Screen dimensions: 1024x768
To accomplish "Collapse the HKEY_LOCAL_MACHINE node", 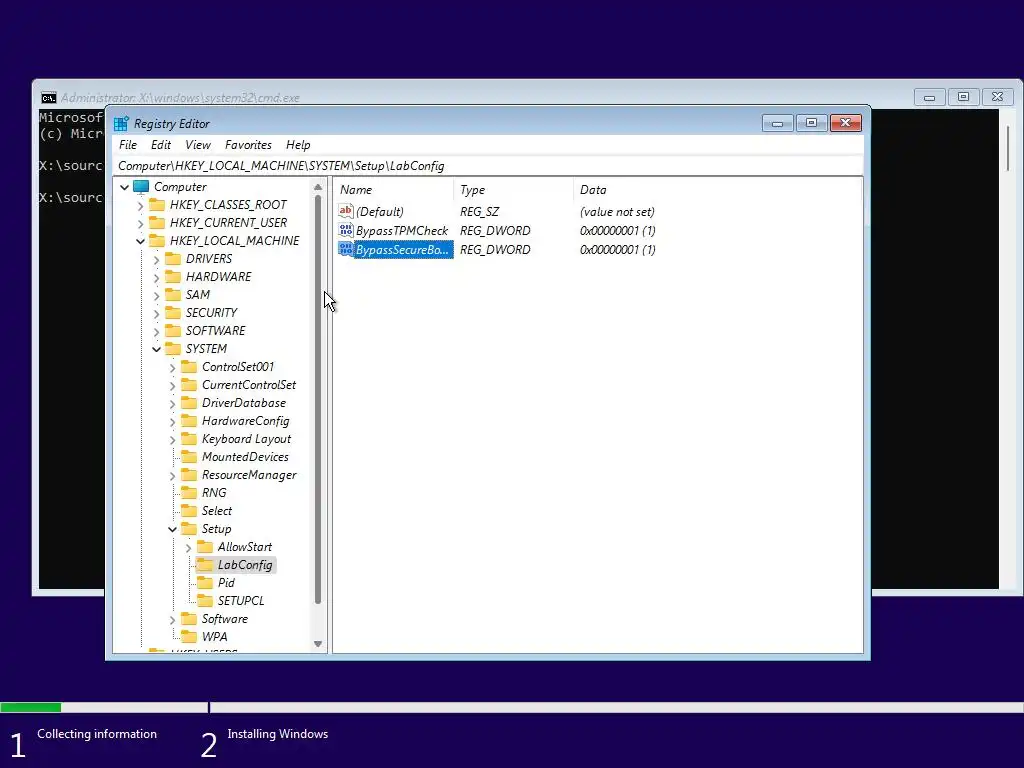I will (140, 242).
